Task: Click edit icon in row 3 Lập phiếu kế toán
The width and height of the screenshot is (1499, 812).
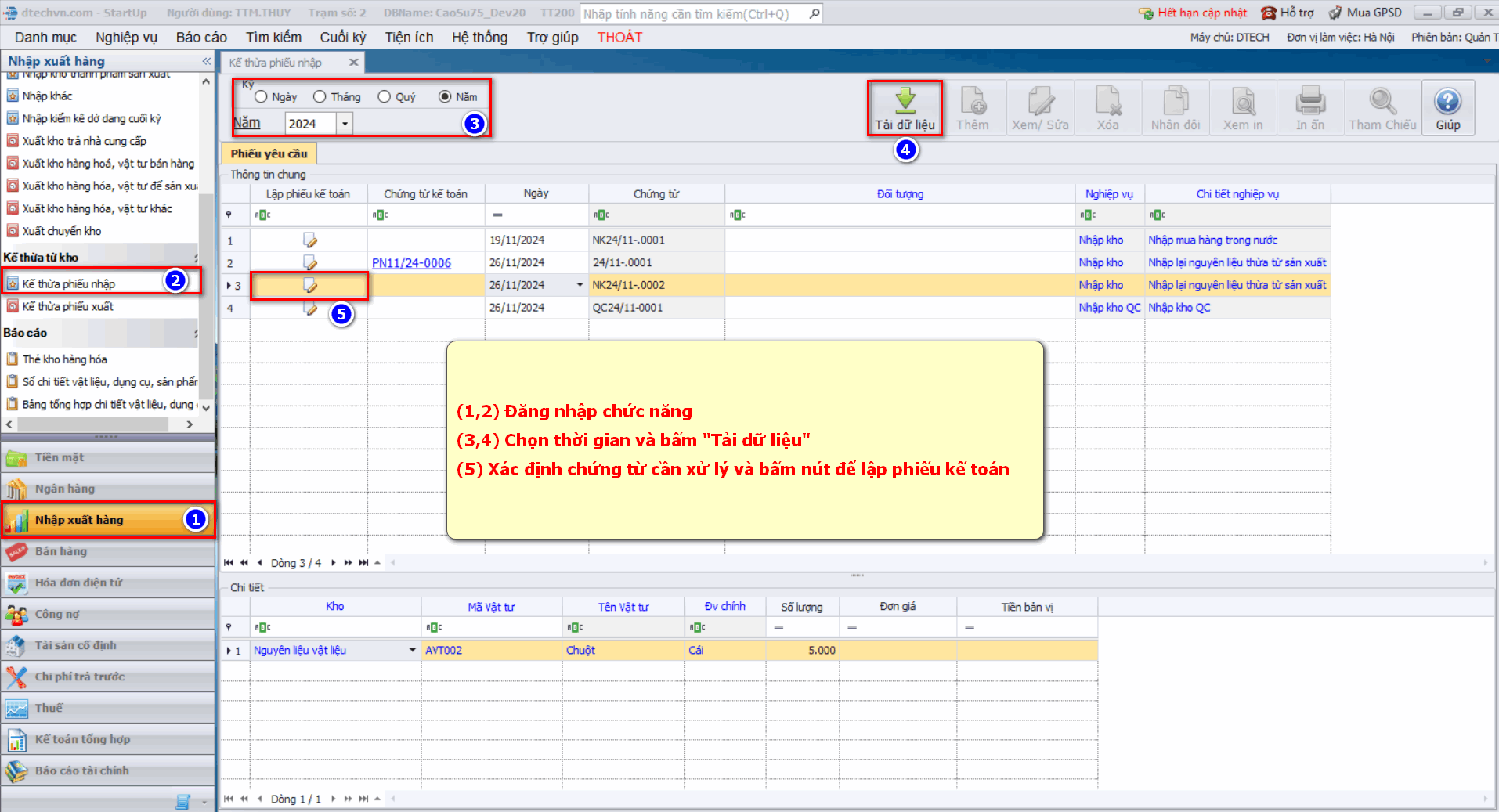Action: [310, 286]
